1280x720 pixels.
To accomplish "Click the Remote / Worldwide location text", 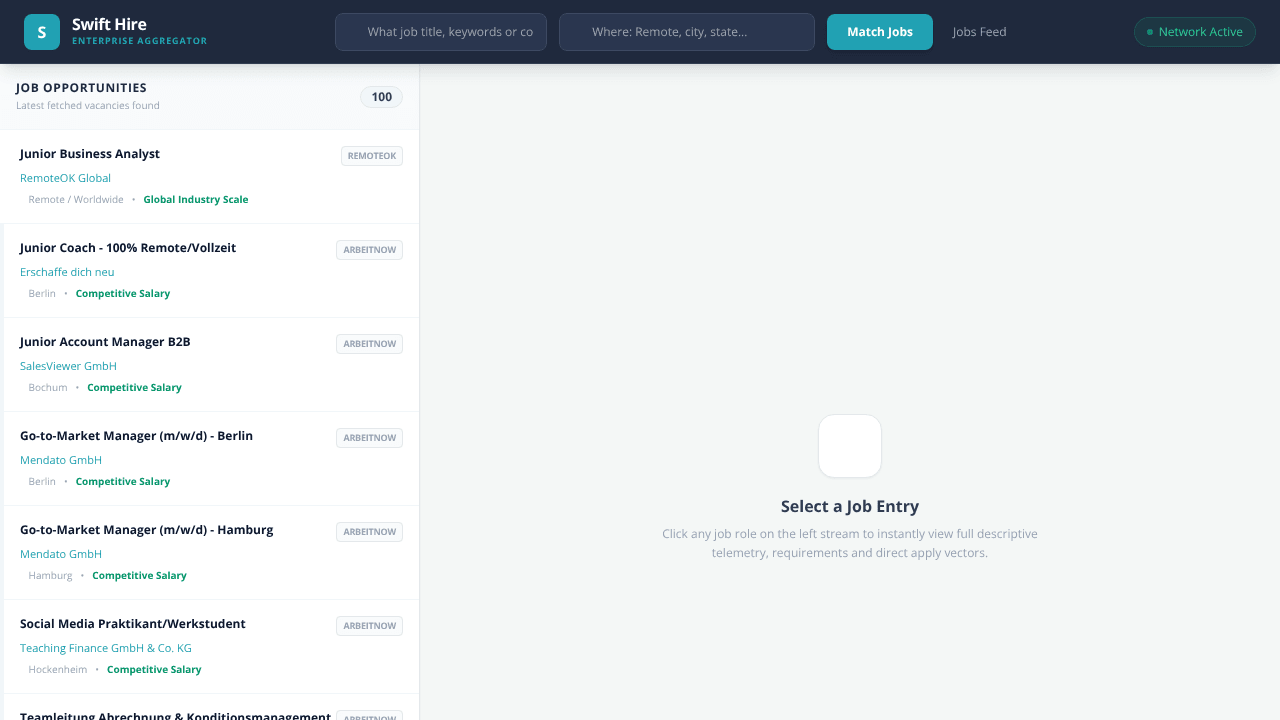I will [x=76, y=200].
